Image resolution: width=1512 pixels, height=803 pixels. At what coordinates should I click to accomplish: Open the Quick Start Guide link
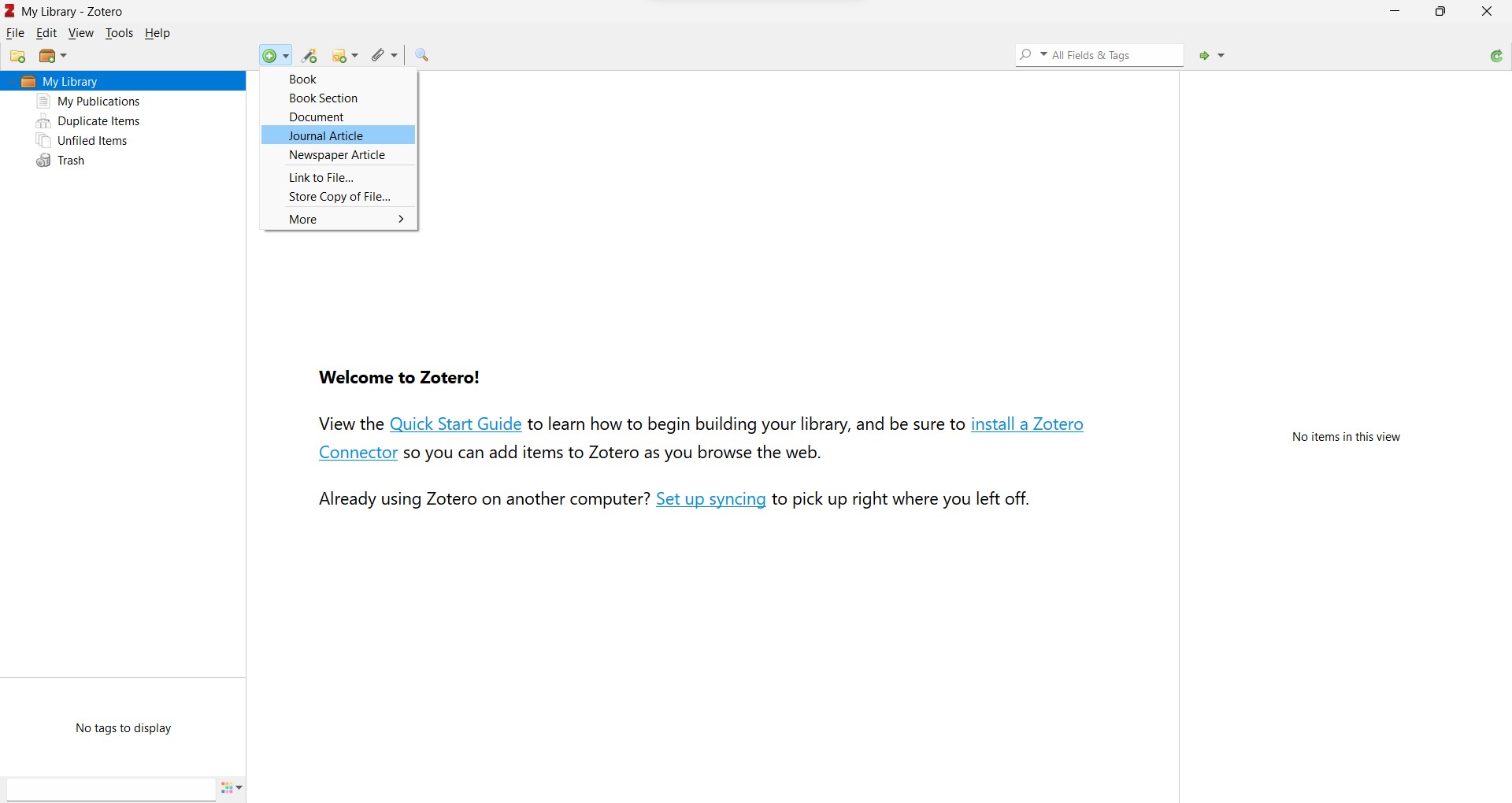[456, 424]
